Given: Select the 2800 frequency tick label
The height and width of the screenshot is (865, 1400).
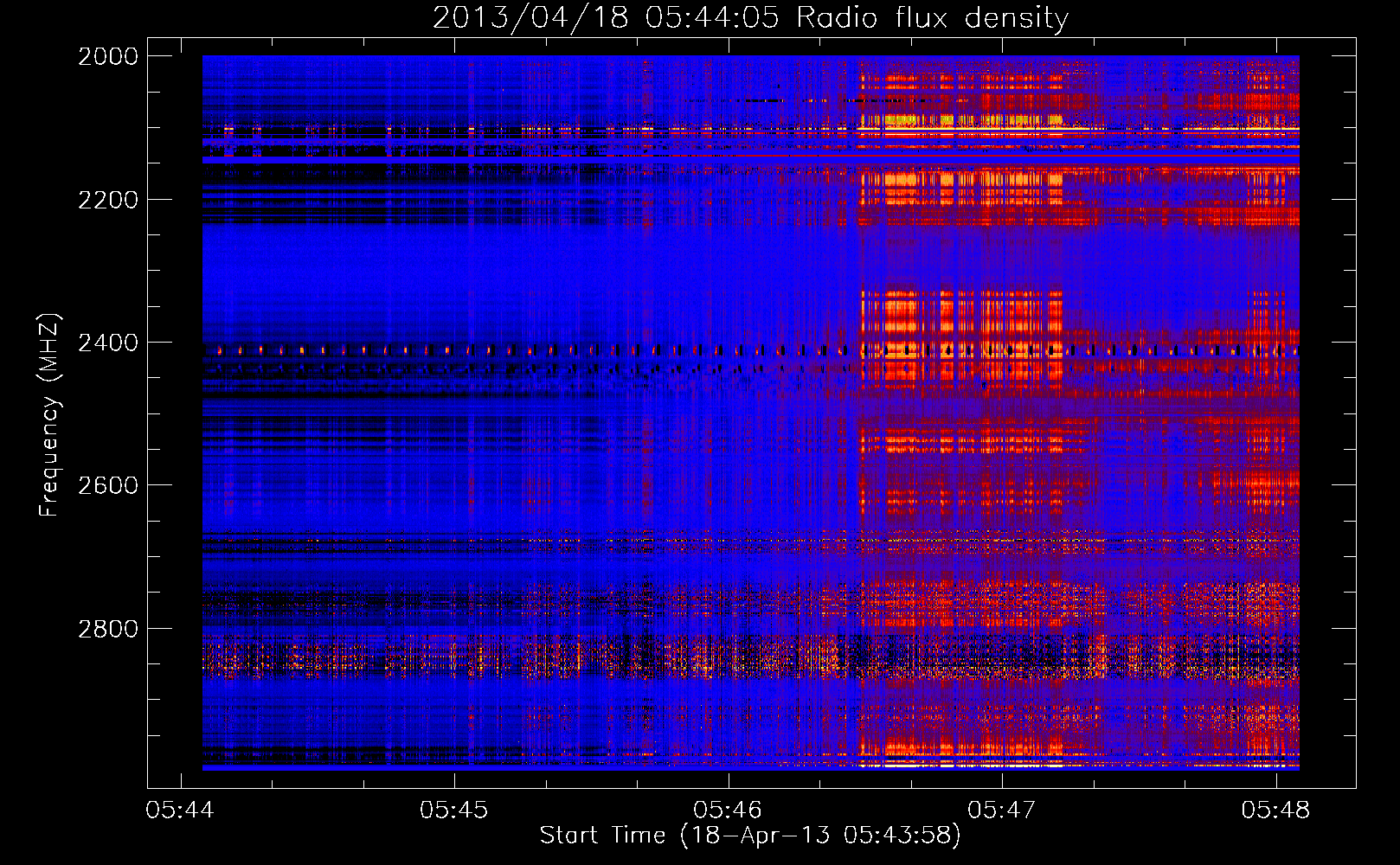Looking at the screenshot, I should click(108, 629).
